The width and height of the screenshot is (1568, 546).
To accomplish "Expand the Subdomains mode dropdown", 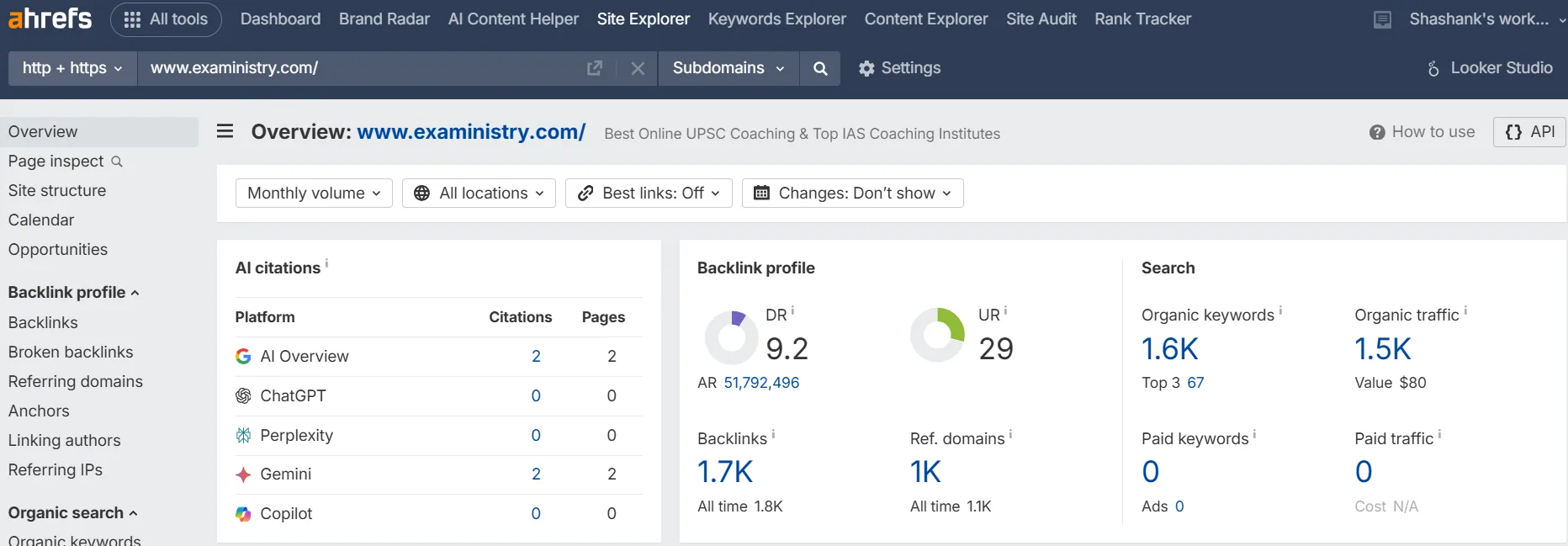I will (728, 68).
